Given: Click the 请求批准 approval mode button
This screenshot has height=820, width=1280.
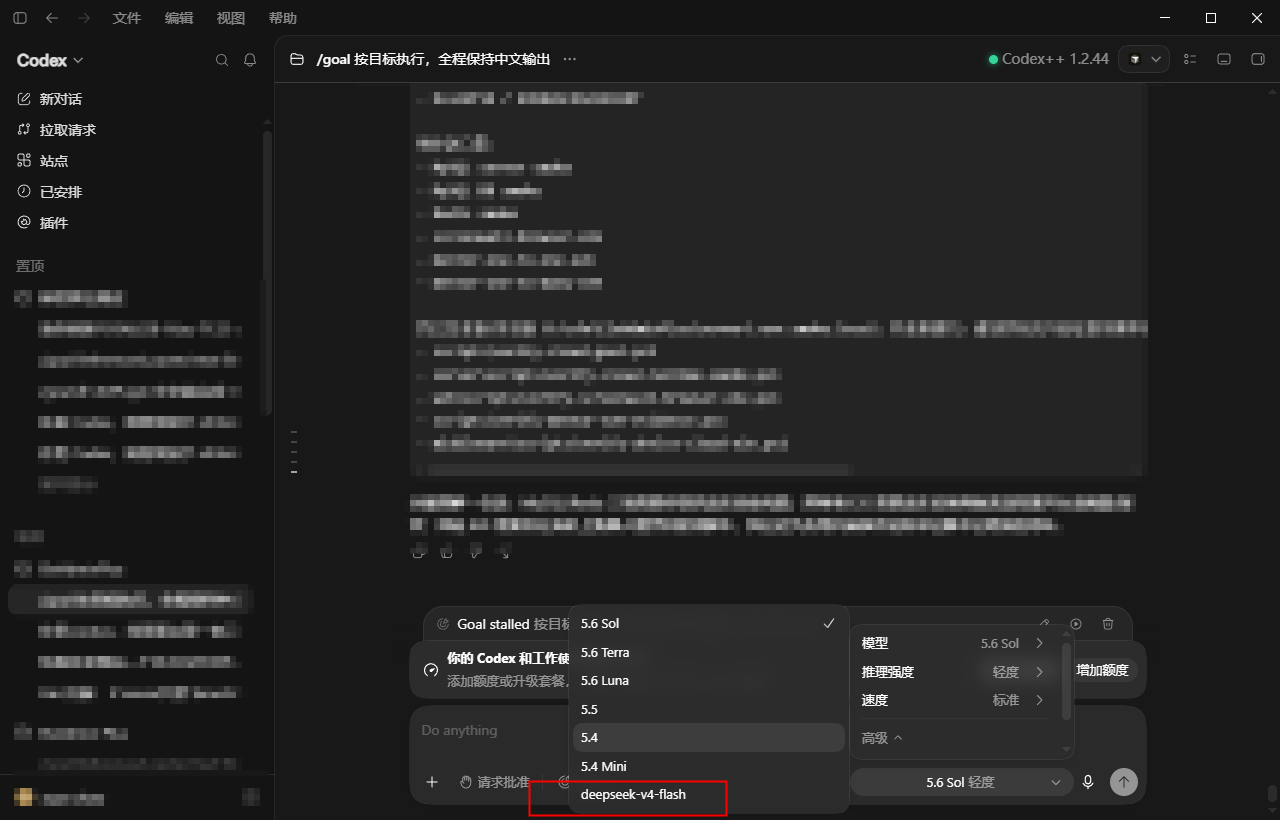Looking at the screenshot, I should pos(495,782).
